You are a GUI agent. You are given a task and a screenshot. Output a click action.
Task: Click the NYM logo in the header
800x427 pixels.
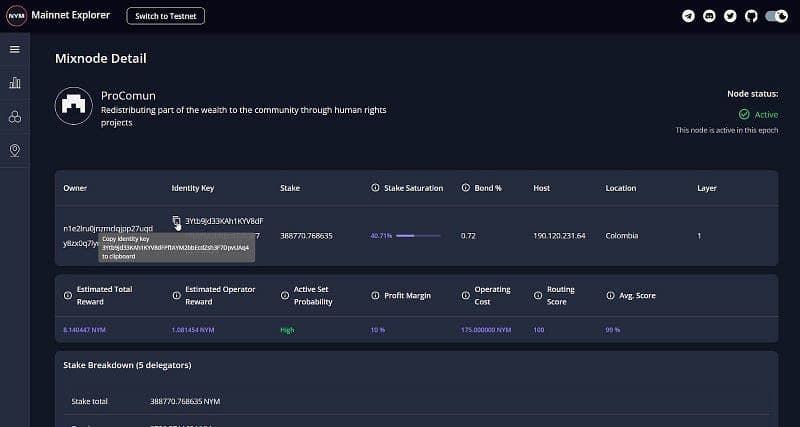coord(16,16)
